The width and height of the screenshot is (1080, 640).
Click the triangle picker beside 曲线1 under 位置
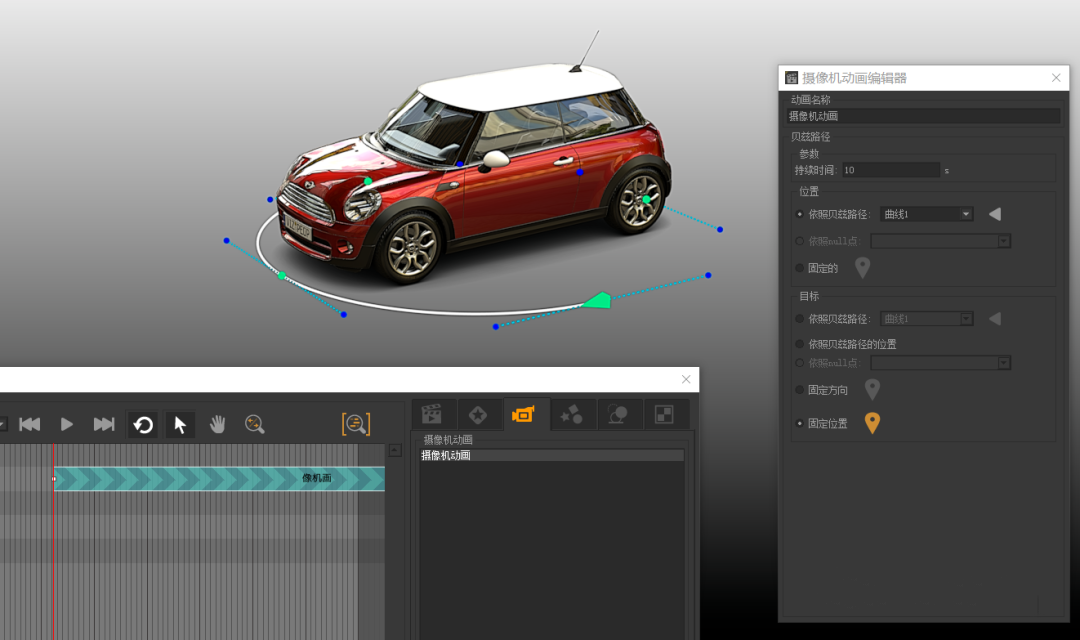[994, 214]
